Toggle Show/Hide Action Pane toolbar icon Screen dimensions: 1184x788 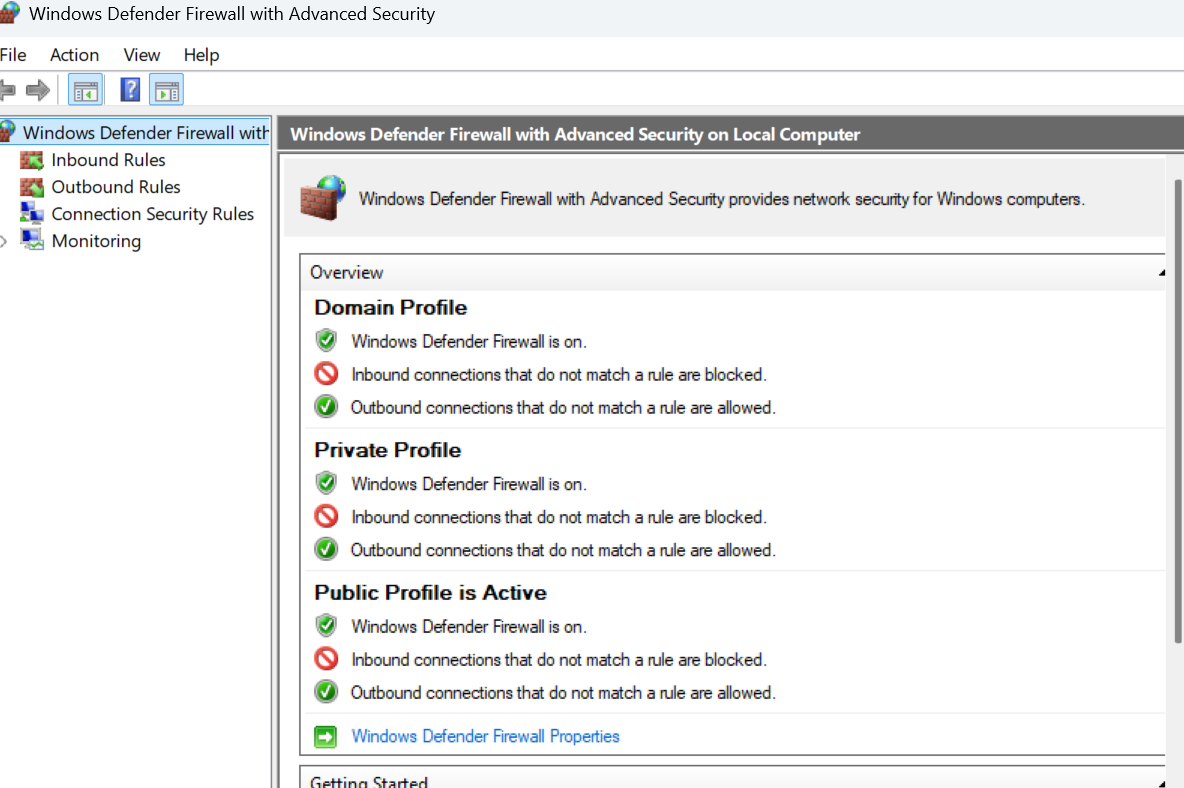click(x=166, y=90)
